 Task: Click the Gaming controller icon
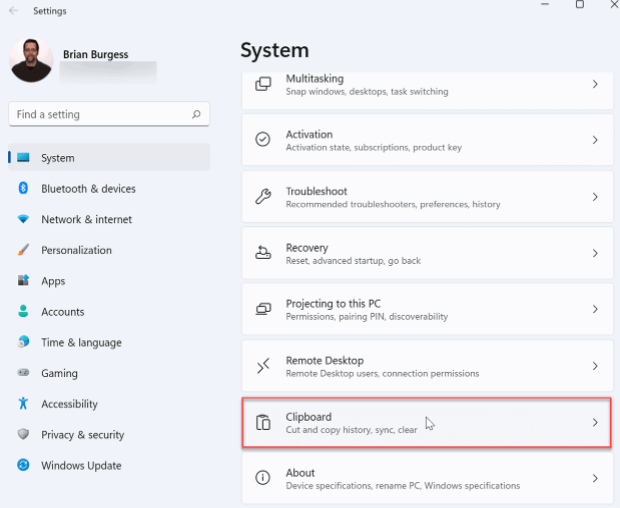pyautogui.click(x=23, y=372)
